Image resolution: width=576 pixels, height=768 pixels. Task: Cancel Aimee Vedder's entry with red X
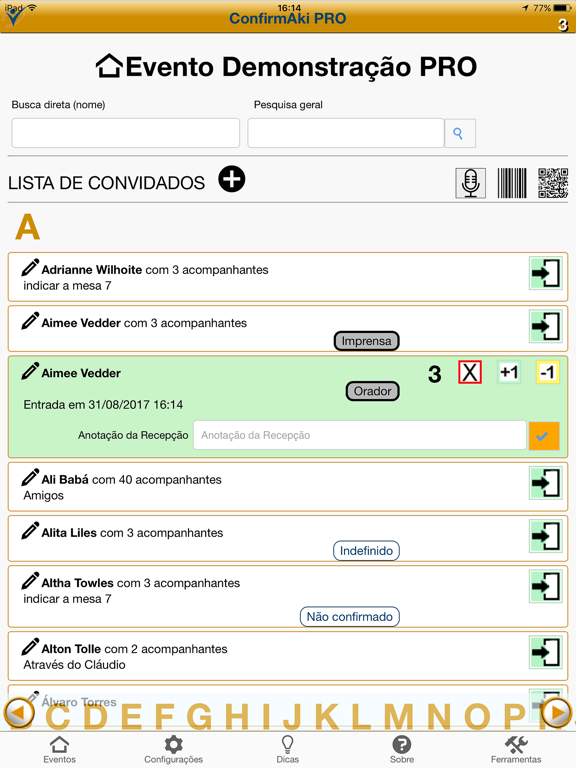[470, 372]
